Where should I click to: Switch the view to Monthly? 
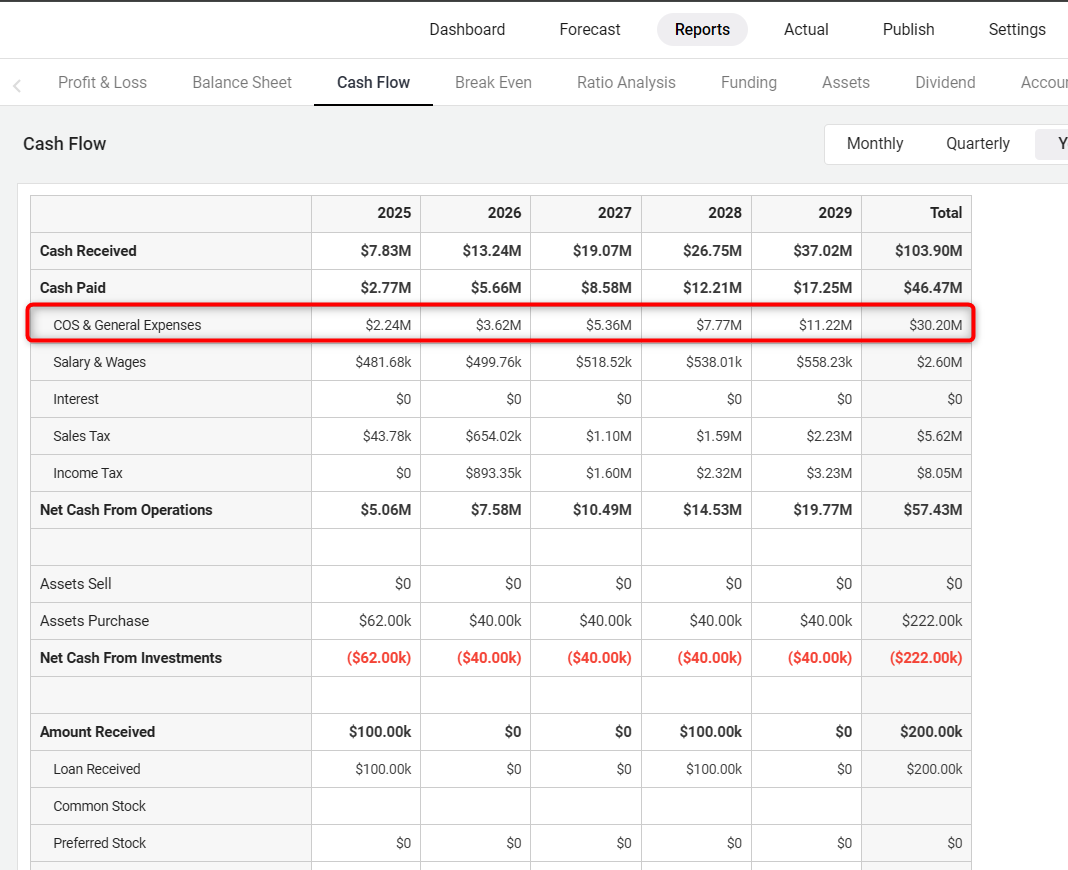click(x=875, y=144)
